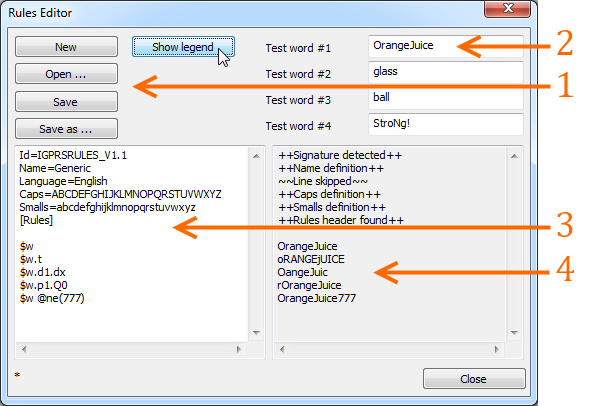Select ++Signature detected++ output line
This screenshot has width=590, height=406.
tap(340, 155)
